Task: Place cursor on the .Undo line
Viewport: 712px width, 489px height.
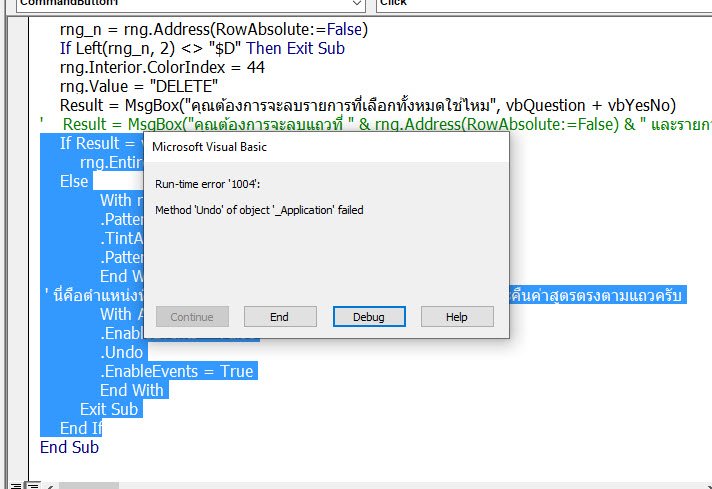Action: pos(123,352)
